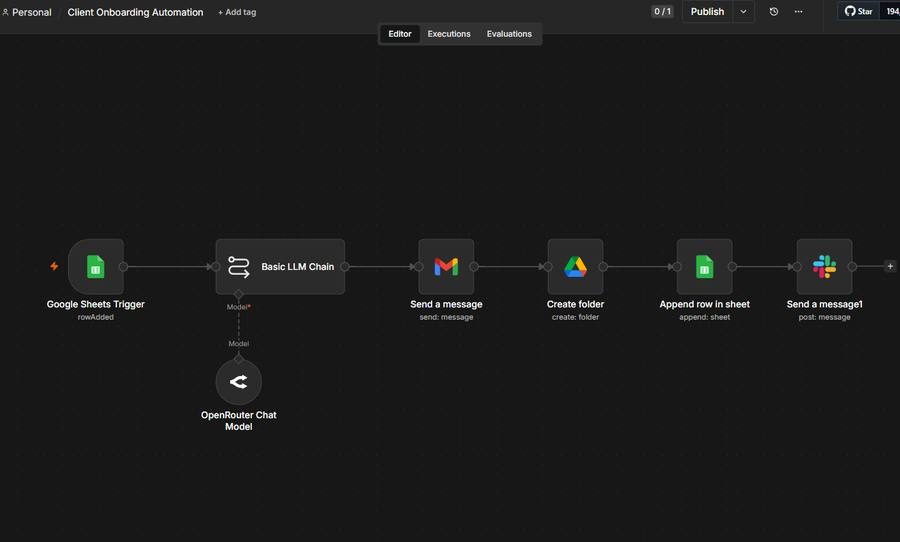The width and height of the screenshot is (900, 542).
Task: Click the 'OpenRouter Chat Model' label
Action: (239, 421)
